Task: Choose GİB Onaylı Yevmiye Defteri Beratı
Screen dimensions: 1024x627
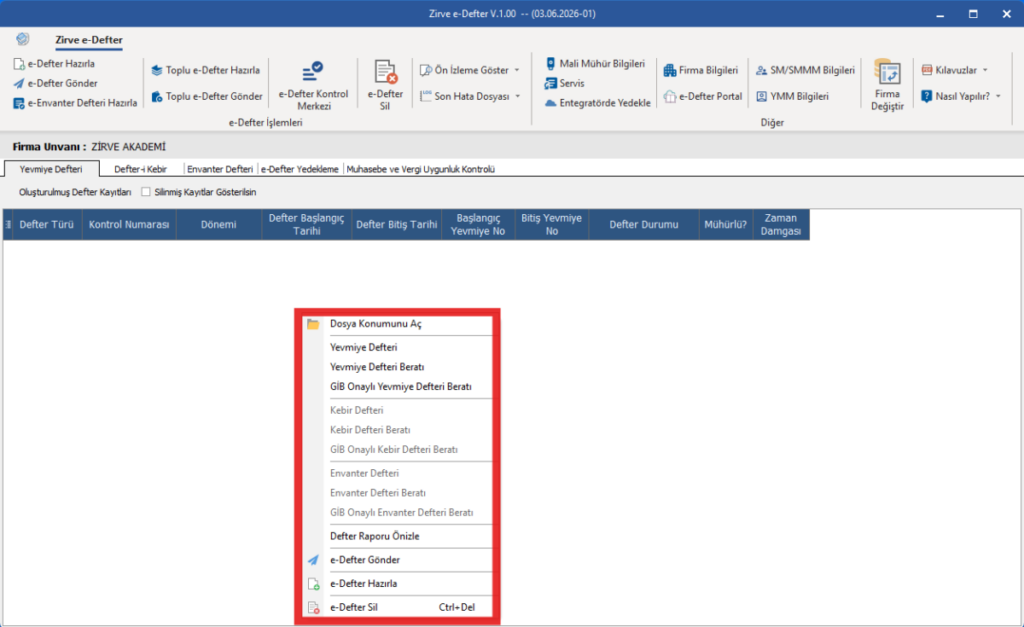Action: tap(398, 387)
